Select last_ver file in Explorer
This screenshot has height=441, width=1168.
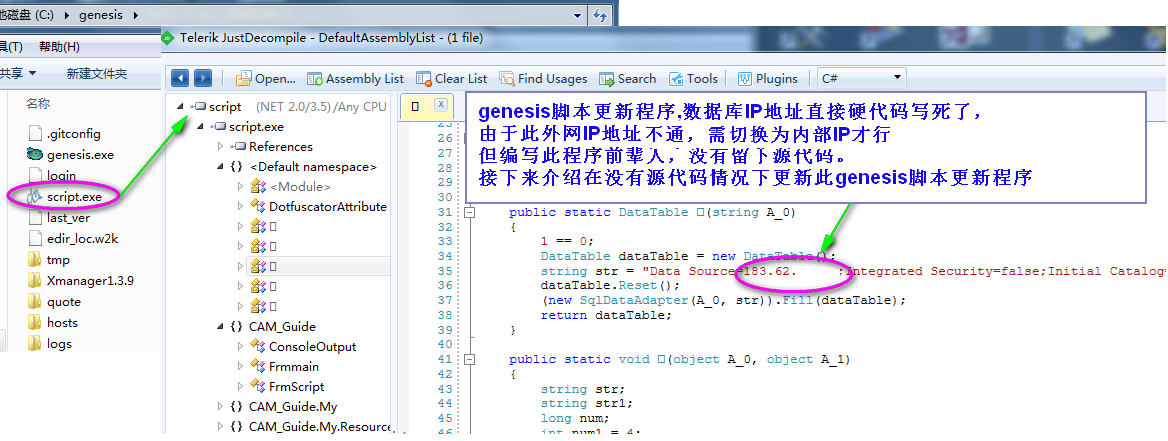[x=67, y=218]
